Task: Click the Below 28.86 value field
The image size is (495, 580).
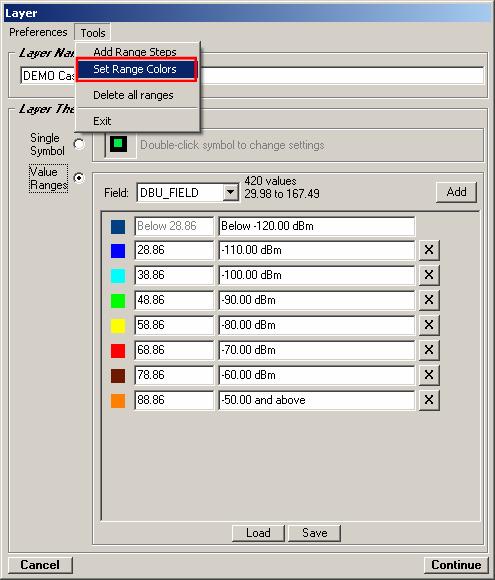Action: (174, 226)
